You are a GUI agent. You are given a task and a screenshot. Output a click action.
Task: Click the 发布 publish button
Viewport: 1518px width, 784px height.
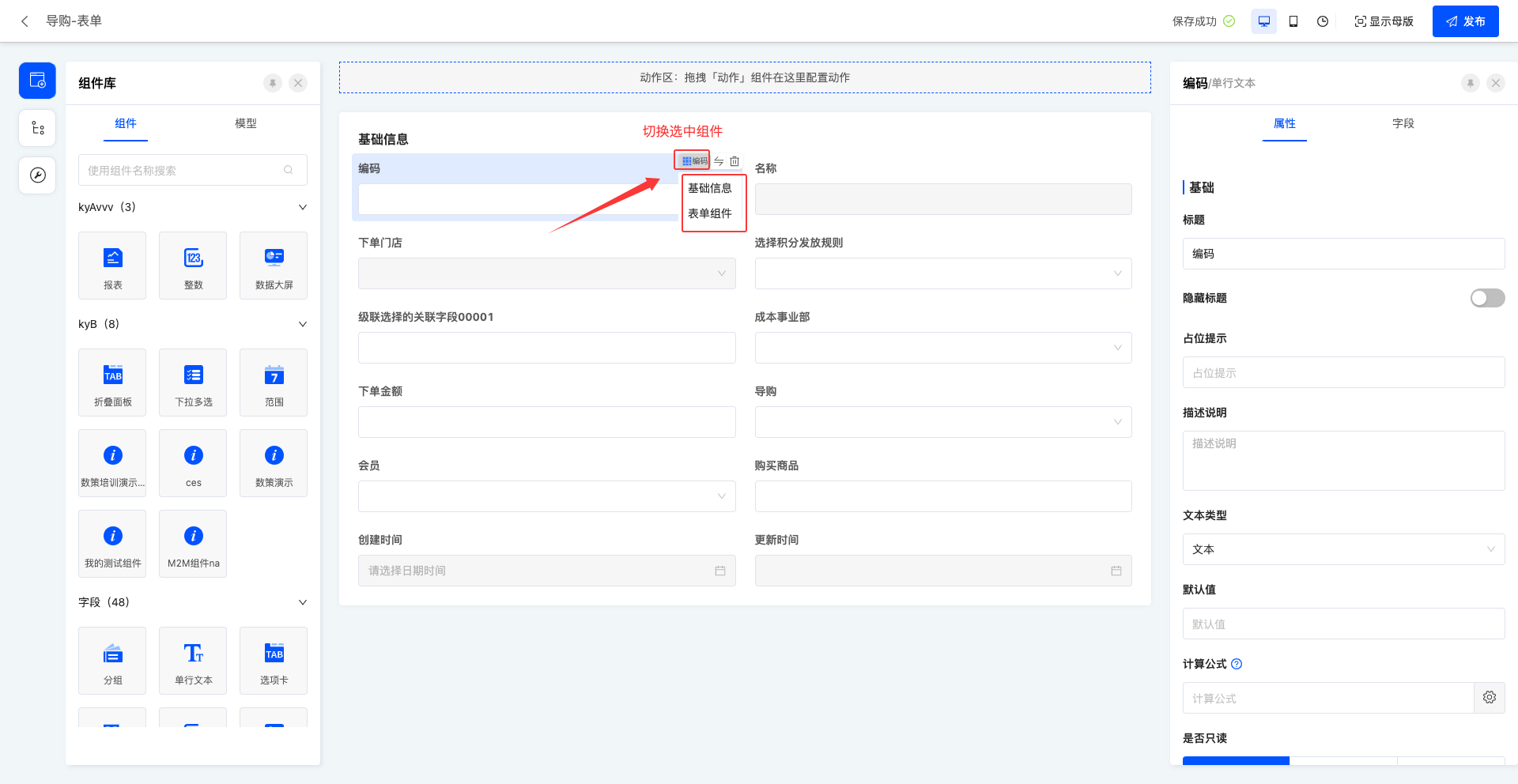1465,21
